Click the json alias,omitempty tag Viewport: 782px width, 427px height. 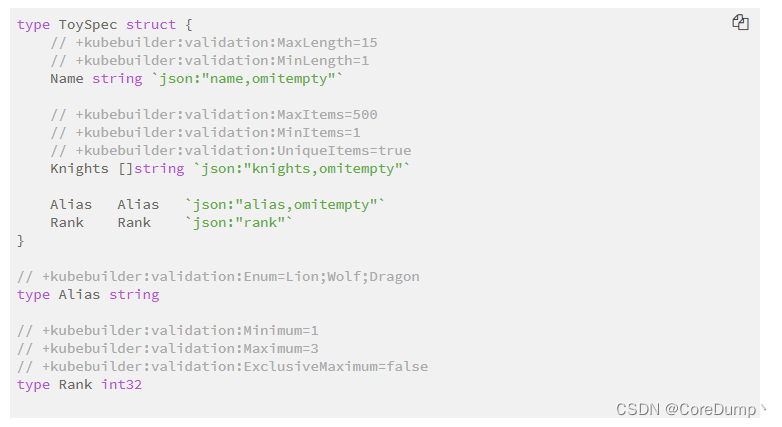click(x=285, y=205)
